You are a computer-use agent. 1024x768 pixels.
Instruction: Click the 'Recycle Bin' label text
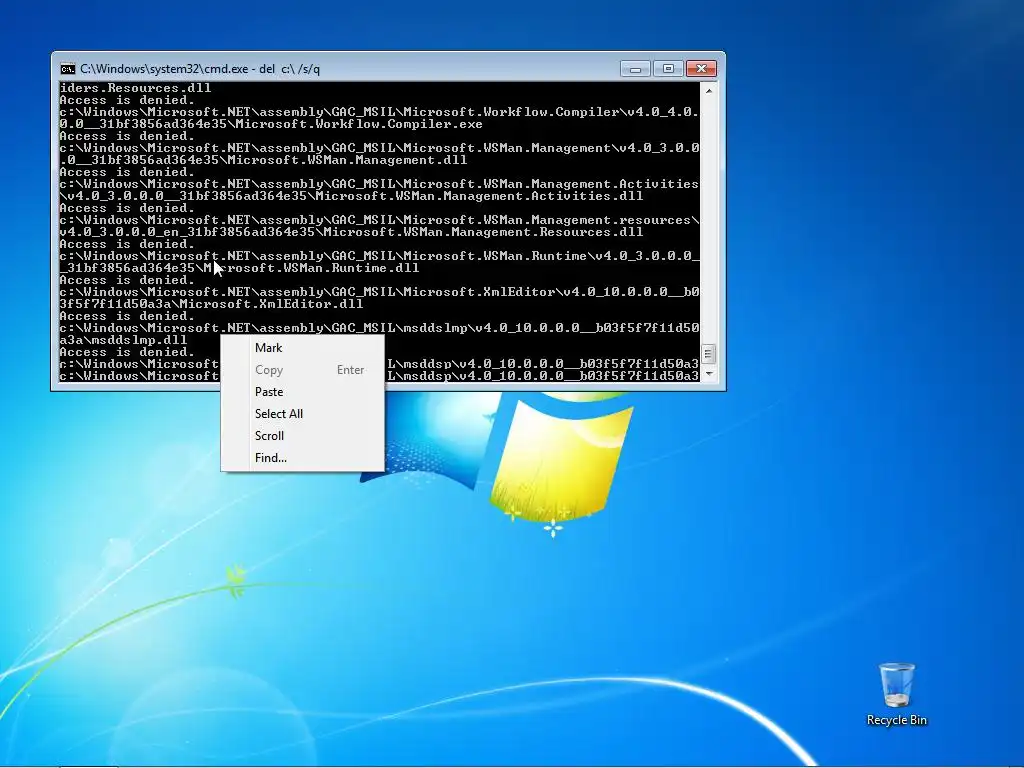pyautogui.click(x=897, y=720)
